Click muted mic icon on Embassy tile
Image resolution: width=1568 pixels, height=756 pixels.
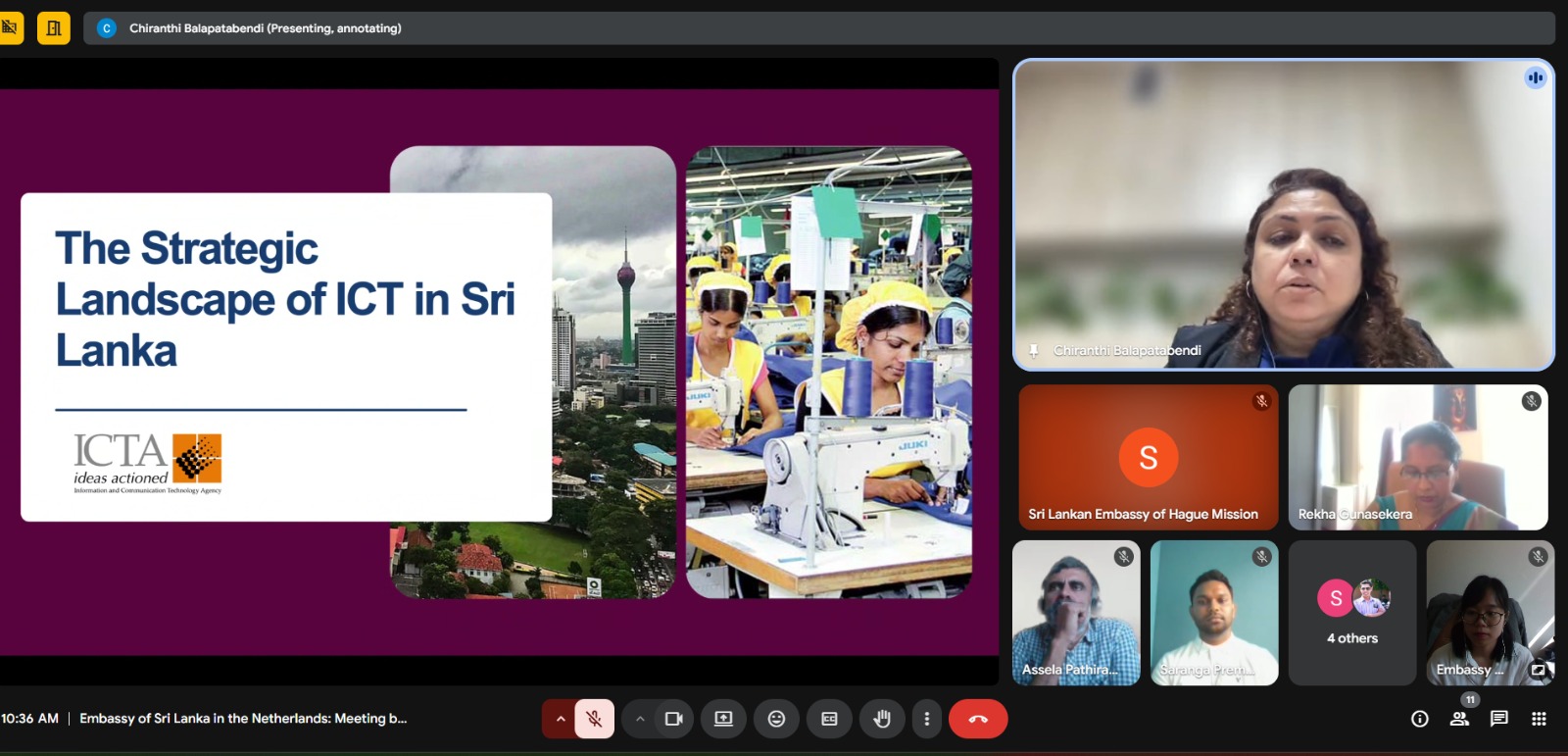pos(1538,556)
